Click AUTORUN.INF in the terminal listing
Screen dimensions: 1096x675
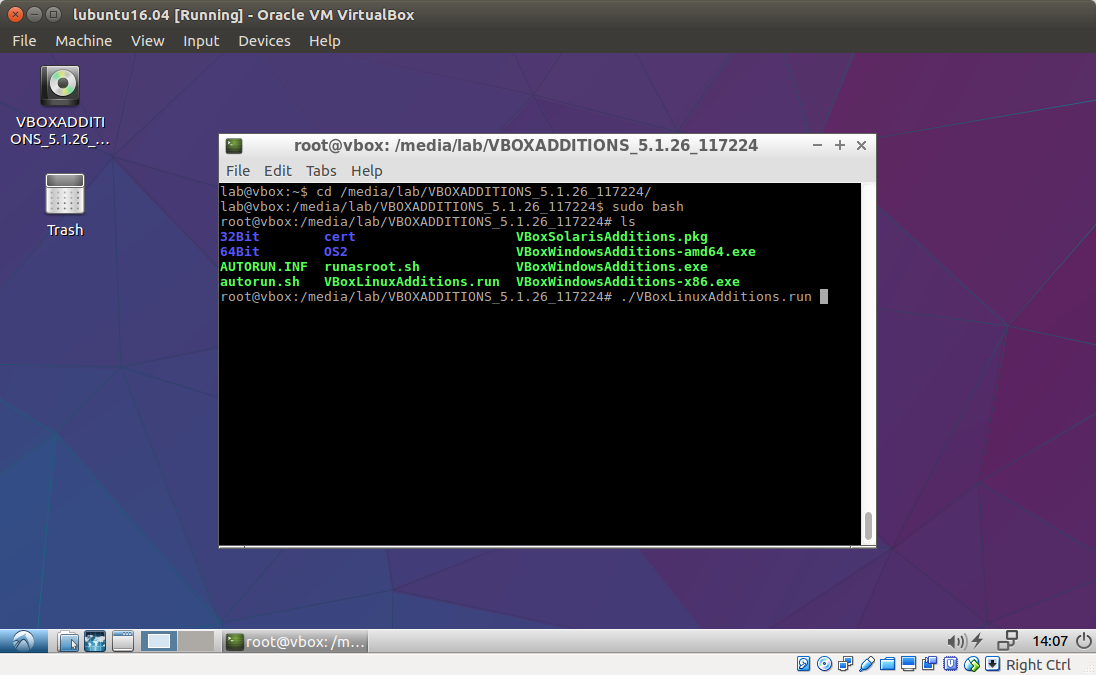tap(264, 267)
